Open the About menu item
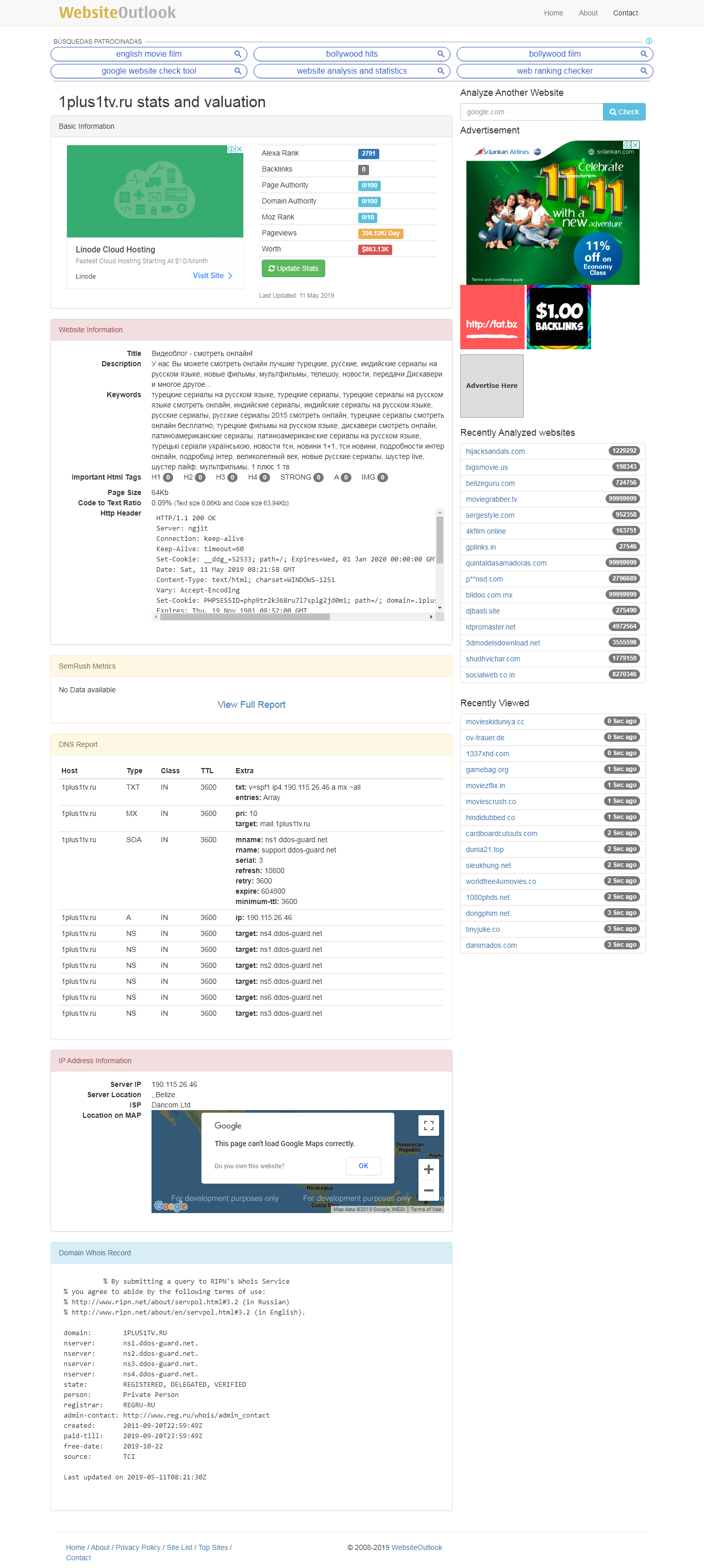This screenshot has width=704, height=1568. [x=588, y=13]
